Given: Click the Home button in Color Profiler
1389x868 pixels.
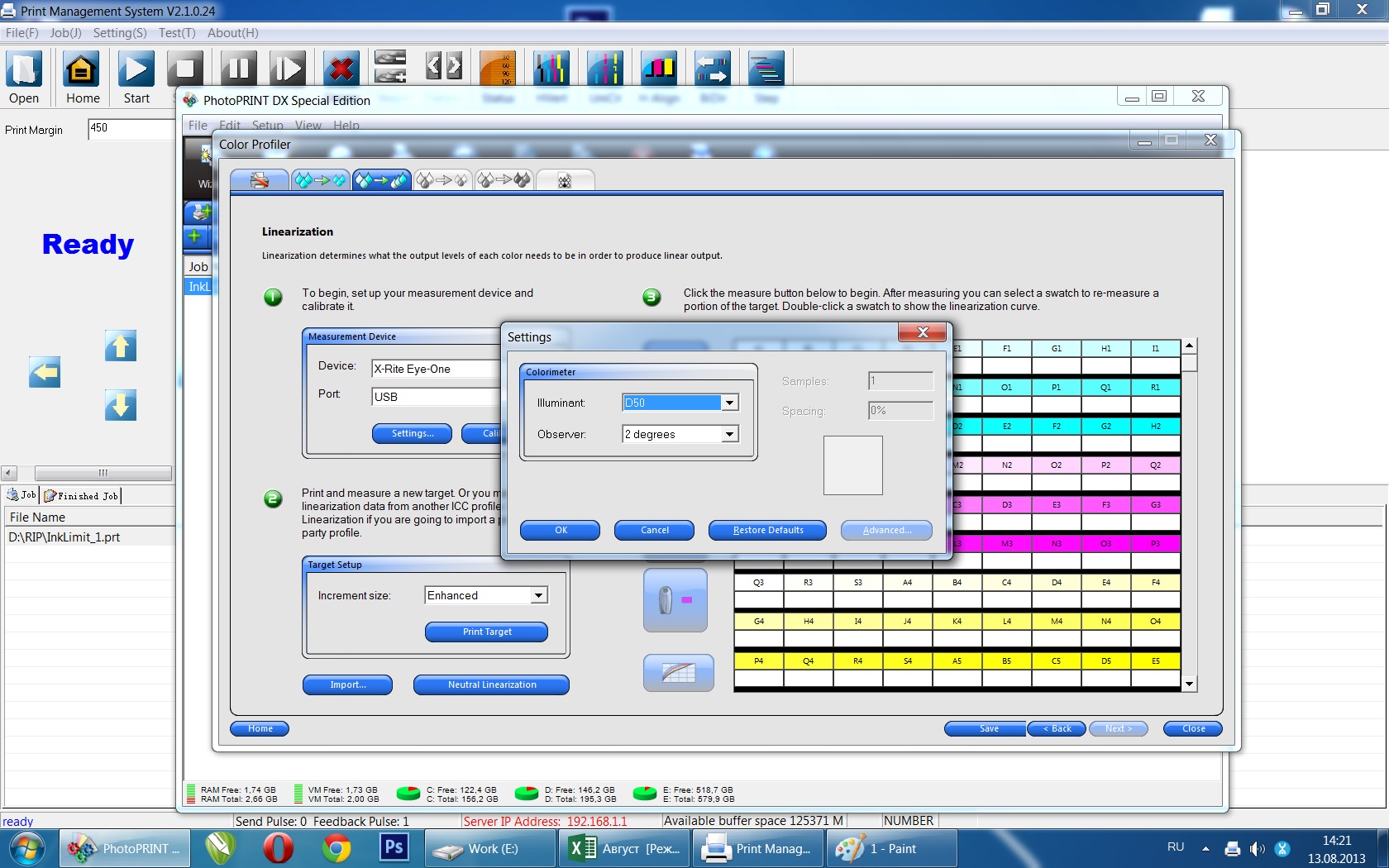Looking at the screenshot, I should click(260, 728).
